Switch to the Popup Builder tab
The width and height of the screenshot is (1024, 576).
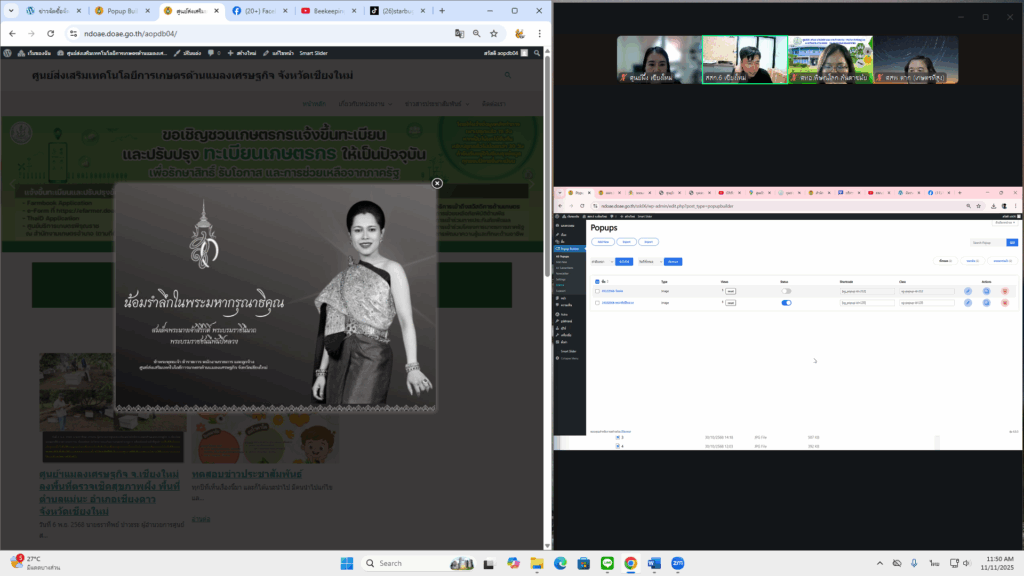[123, 11]
